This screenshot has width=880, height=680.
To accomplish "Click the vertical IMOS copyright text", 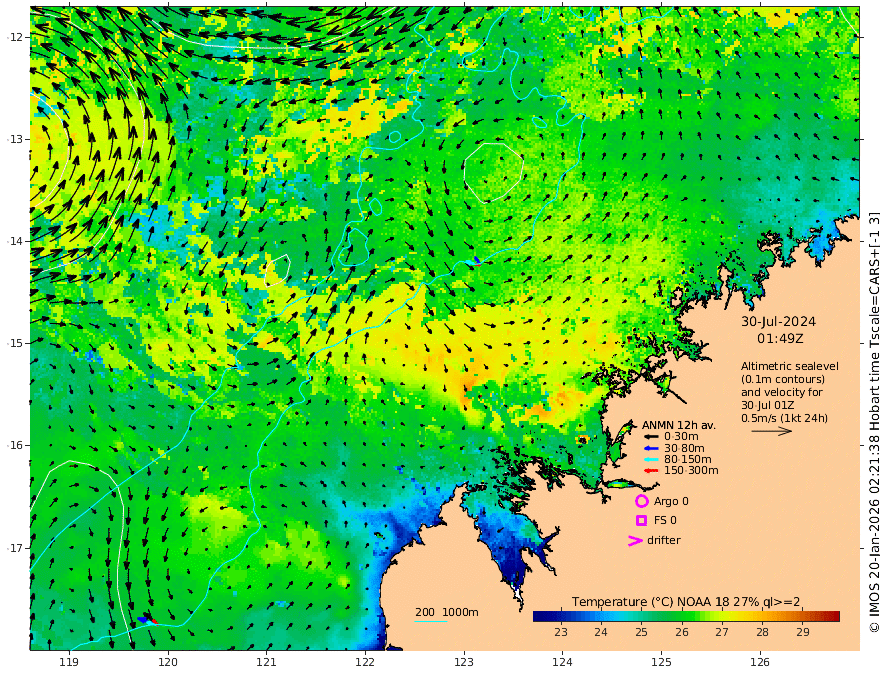I will [x=874, y=422].
